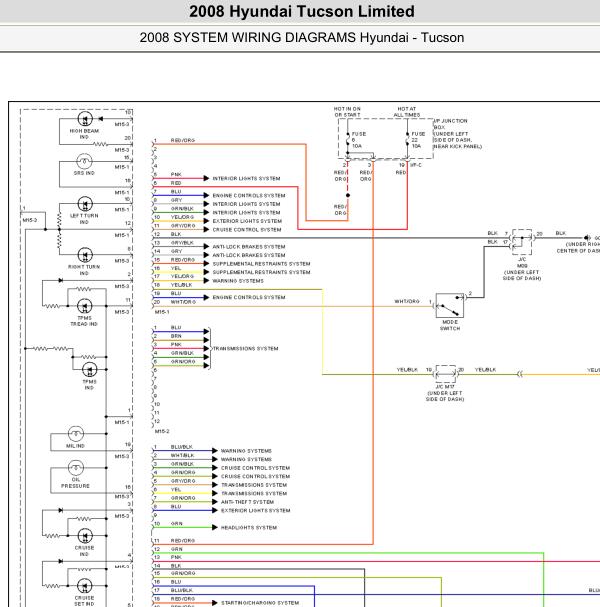Image resolution: width=600 pixels, height=607 pixels.
Task: Select the OIL PRESSURE lamp symbol
Action: (76, 468)
